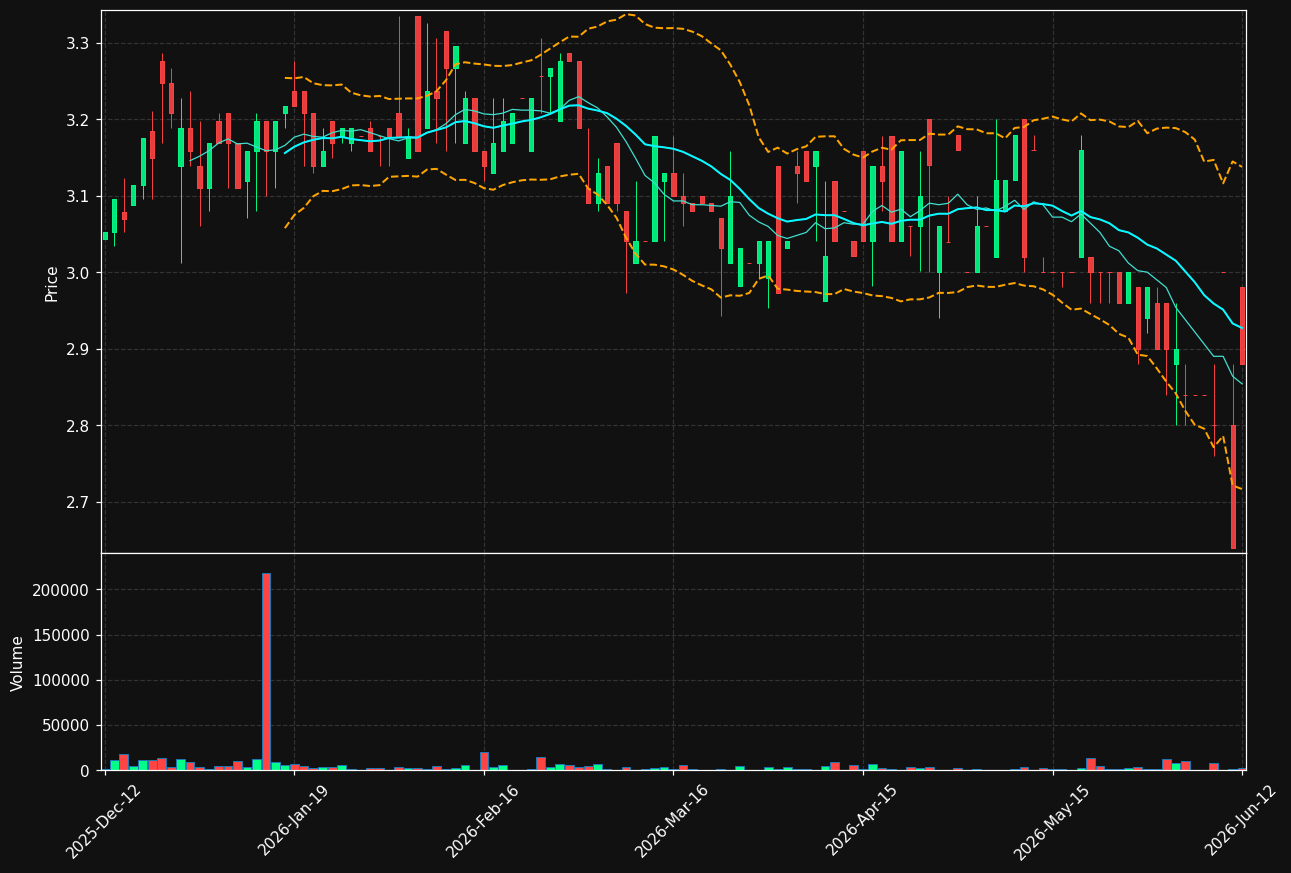Click the 2026-Jan-19 date label
Viewport: 1291px width, 873px height.
[x=293, y=821]
